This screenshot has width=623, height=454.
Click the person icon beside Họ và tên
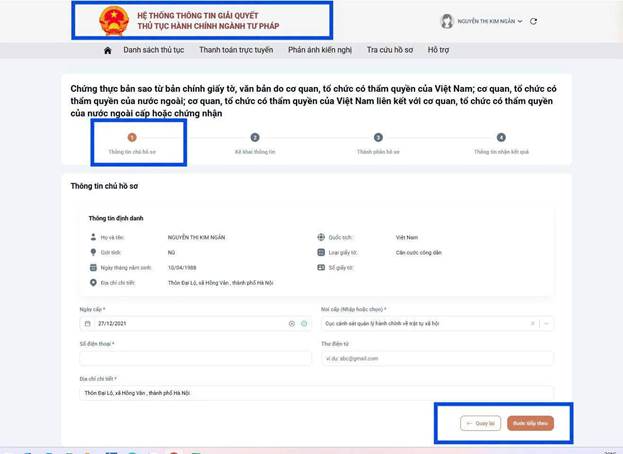pyautogui.click(x=93, y=237)
